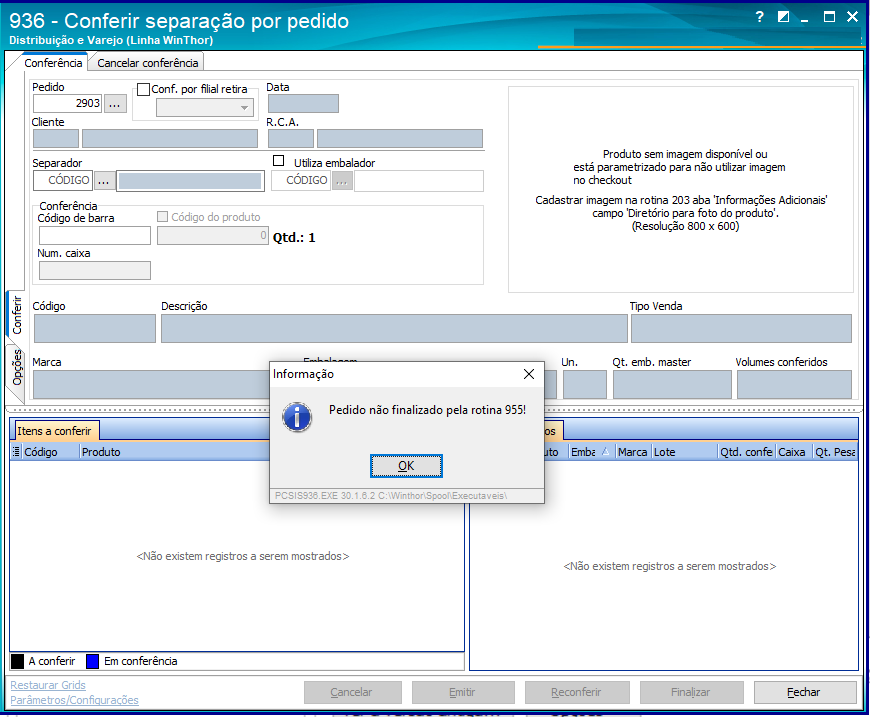Click the black A conferir legend swatch

tap(17, 661)
